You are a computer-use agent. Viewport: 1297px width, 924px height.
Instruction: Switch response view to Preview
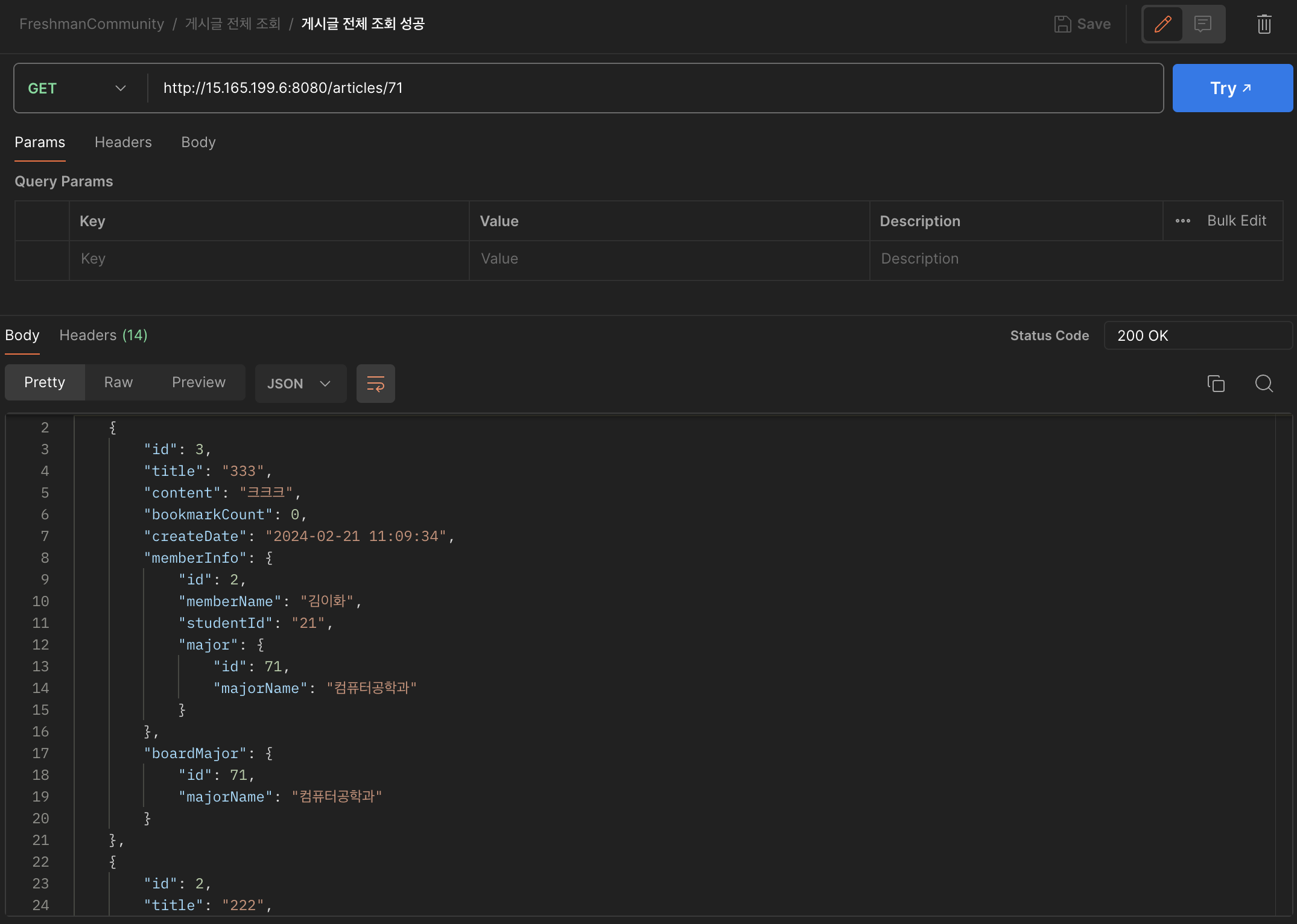(198, 382)
